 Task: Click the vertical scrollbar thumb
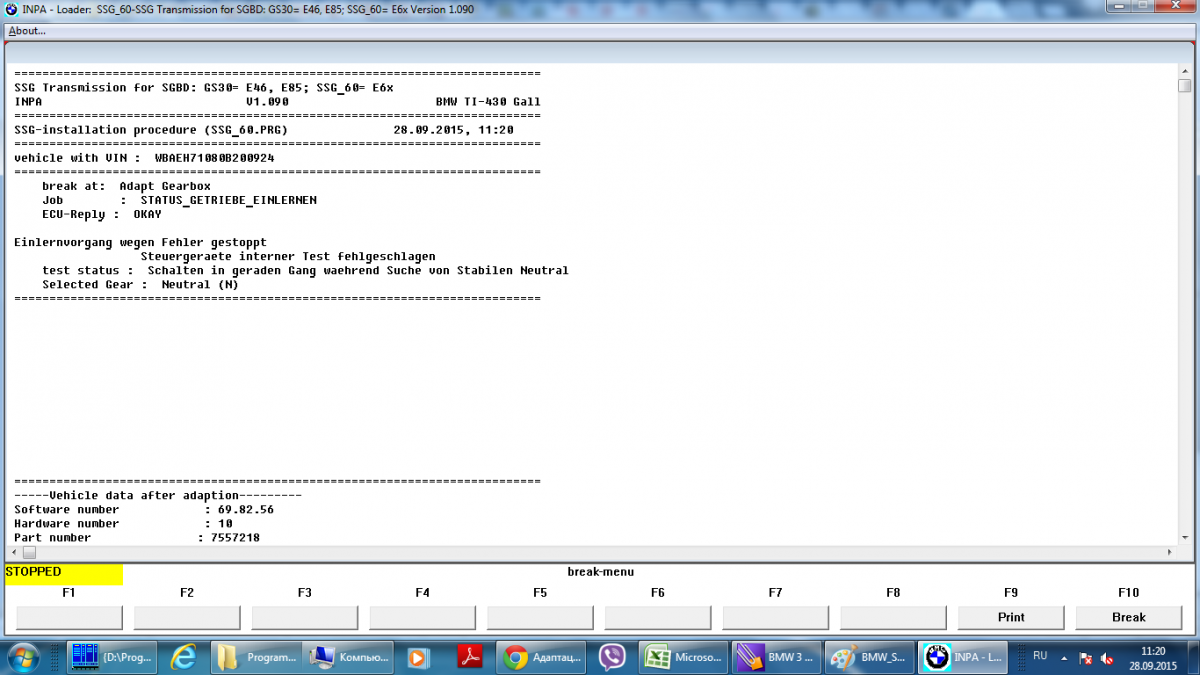1185,85
